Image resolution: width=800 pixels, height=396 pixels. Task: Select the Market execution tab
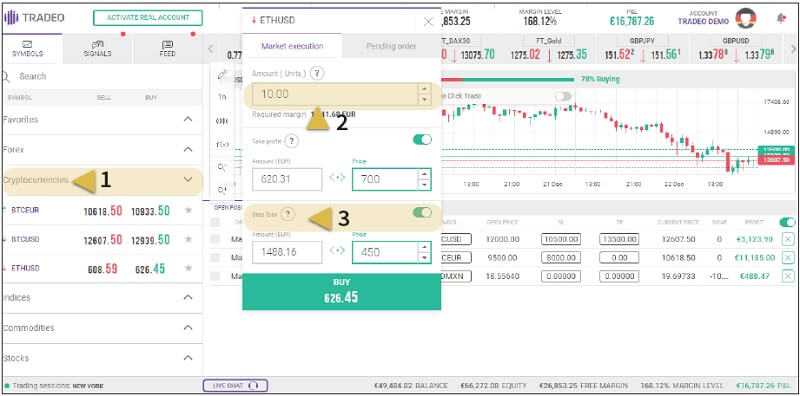click(x=292, y=46)
